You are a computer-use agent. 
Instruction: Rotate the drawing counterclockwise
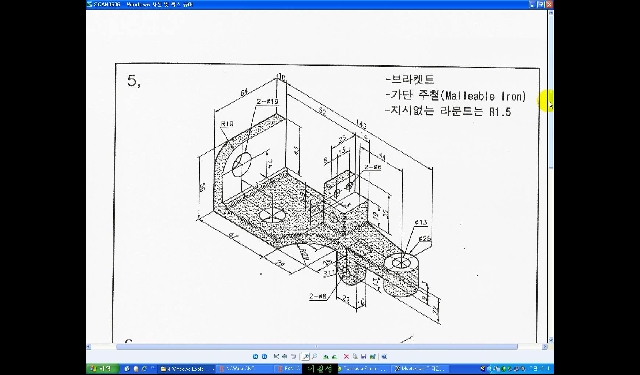334,357
